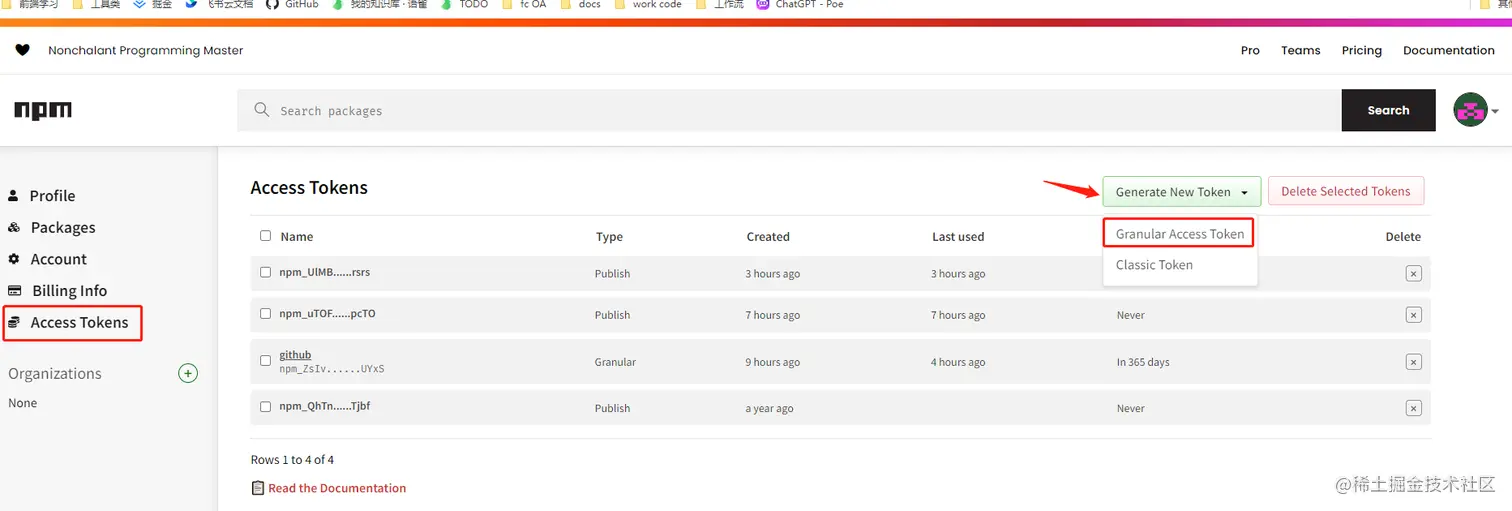Click the Name column header
The width and height of the screenshot is (1512, 511).
coord(297,237)
